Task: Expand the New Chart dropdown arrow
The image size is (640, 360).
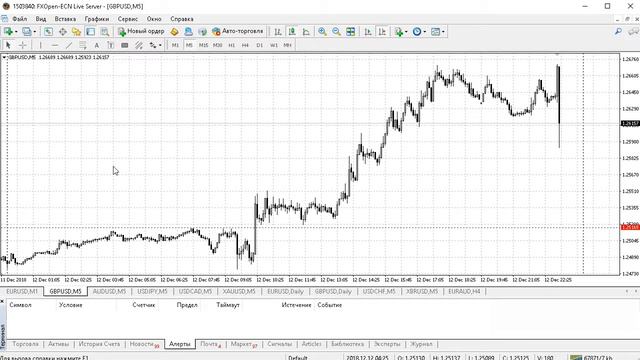Action: click(x=16, y=31)
